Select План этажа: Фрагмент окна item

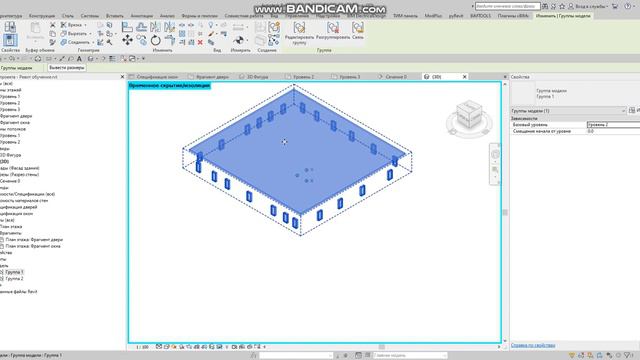[33, 246]
